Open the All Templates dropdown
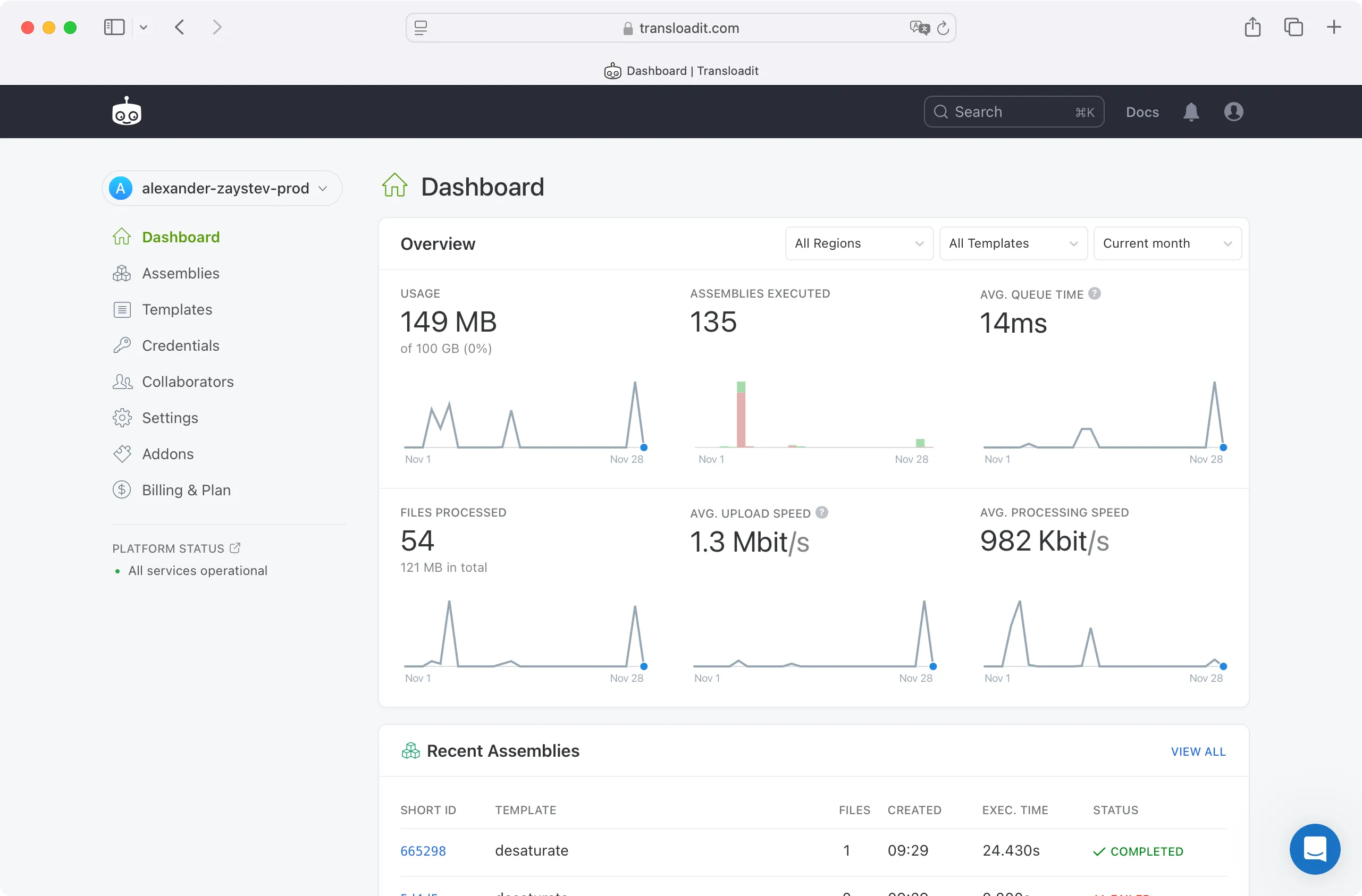Viewport: 1362px width, 896px height. tap(1013, 243)
